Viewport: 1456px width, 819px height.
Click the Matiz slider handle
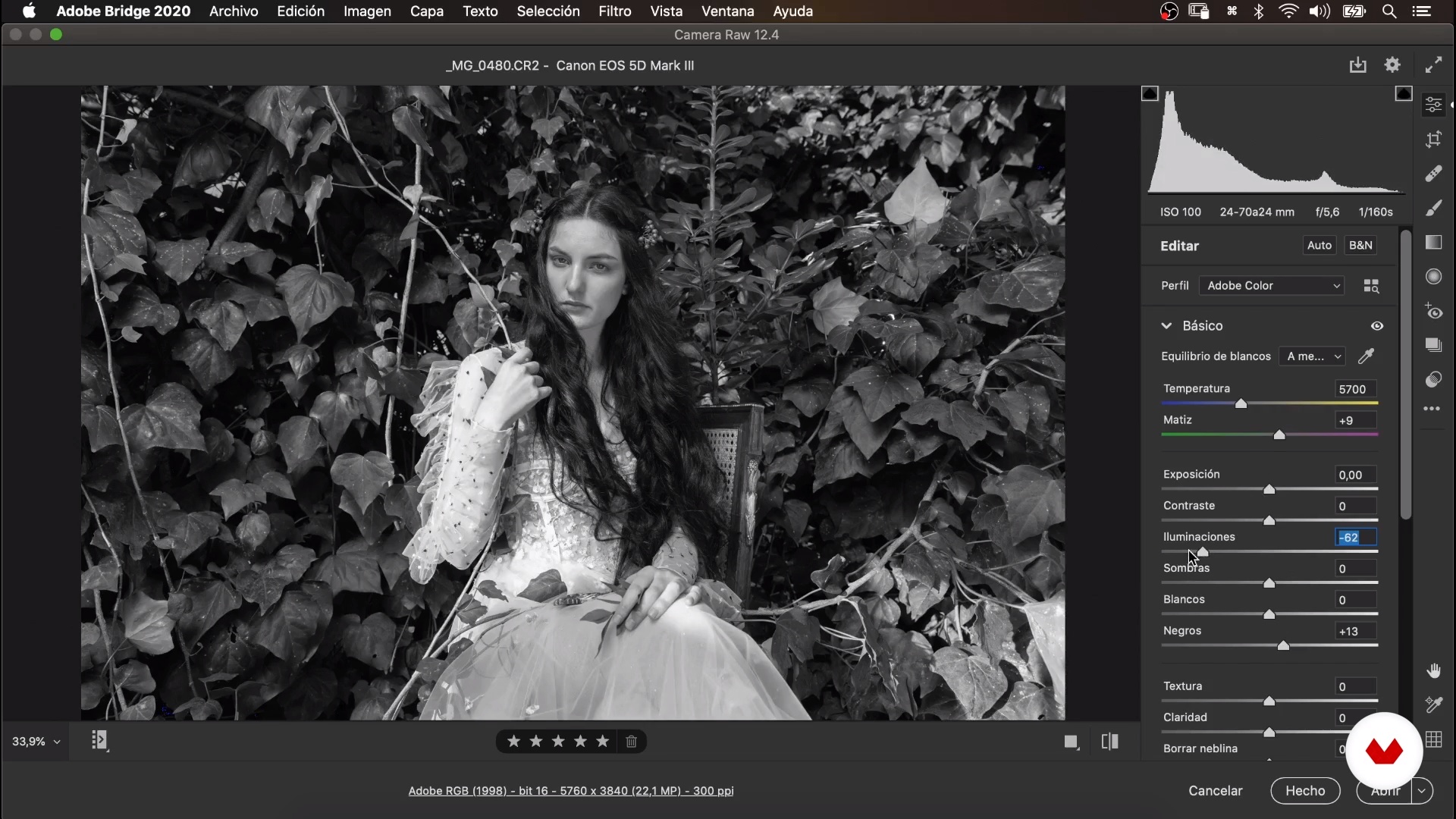[x=1279, y=435]
